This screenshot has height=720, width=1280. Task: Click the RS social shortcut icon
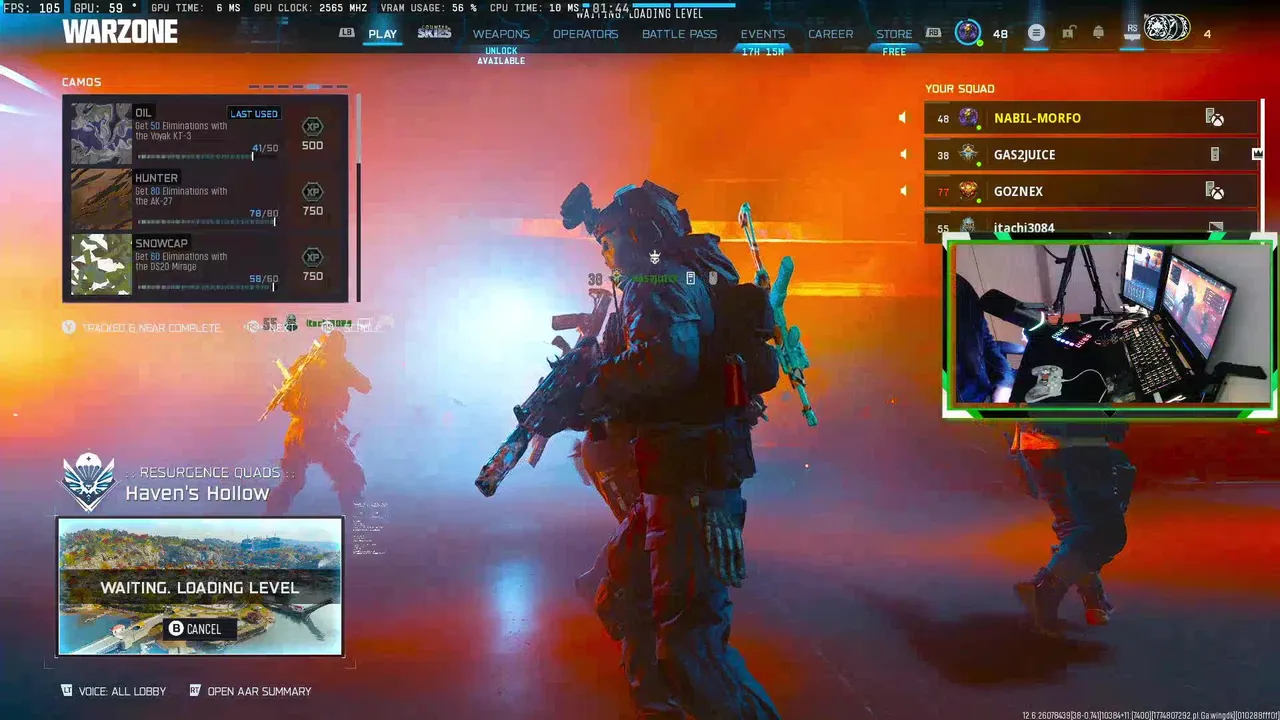(1132, 33)
